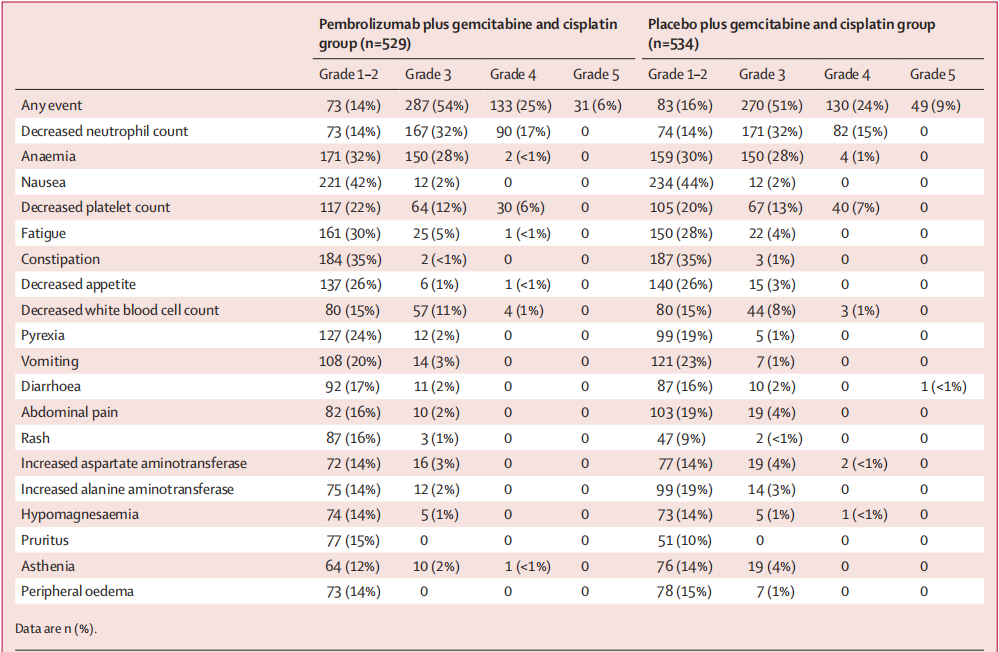
Task: Click the 'Fatigue' row label
Action: pyautogui.click(x=45, y=233)
